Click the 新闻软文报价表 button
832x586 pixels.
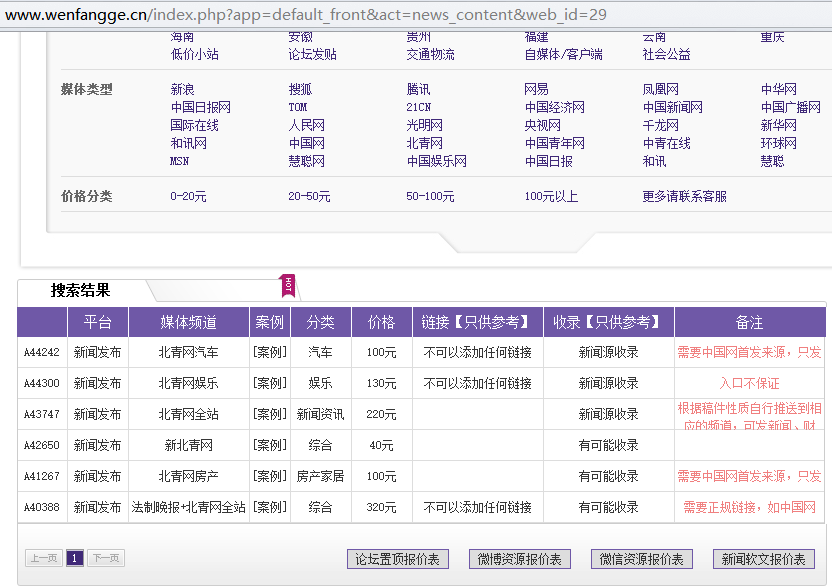point(763,560)
